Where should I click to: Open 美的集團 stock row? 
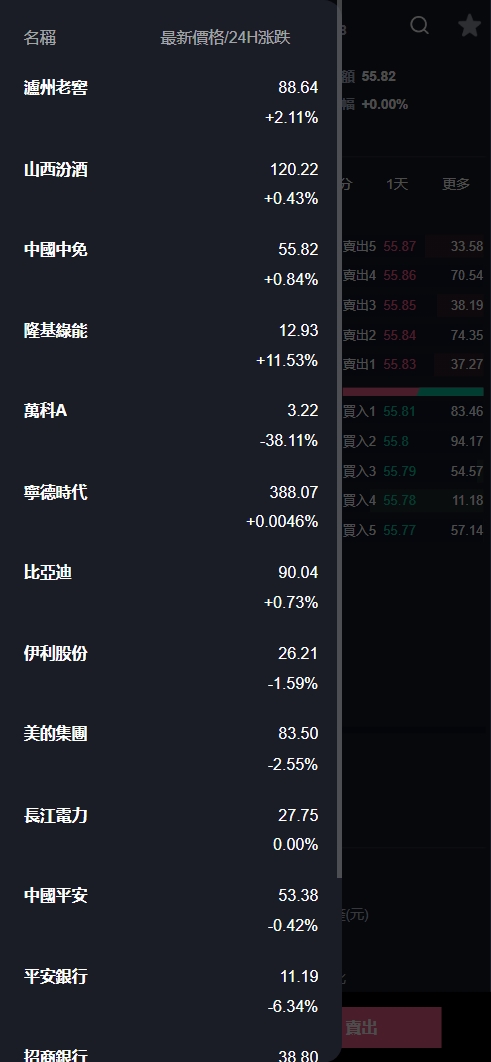point(171,748)
